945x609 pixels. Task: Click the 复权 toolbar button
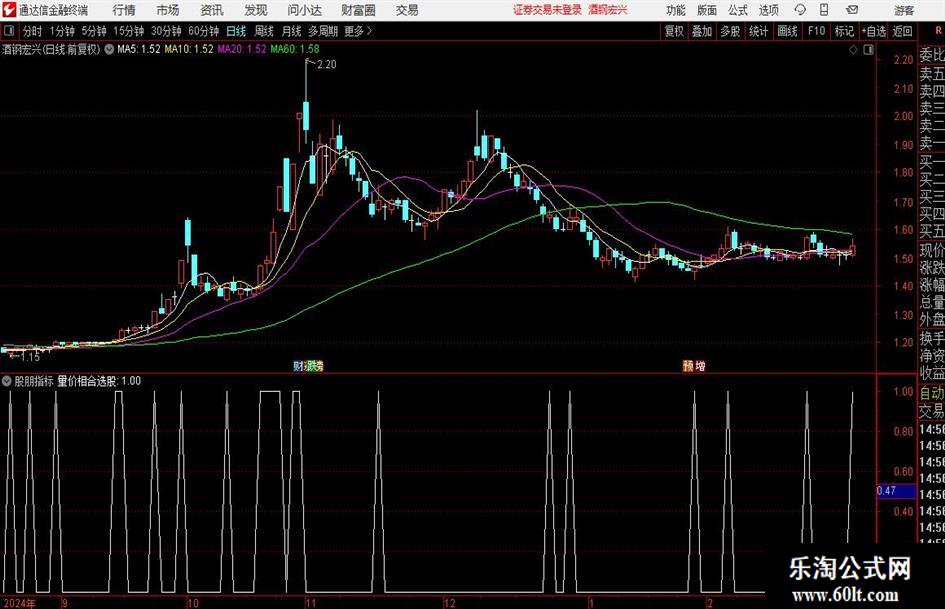(x=674, y=31)
